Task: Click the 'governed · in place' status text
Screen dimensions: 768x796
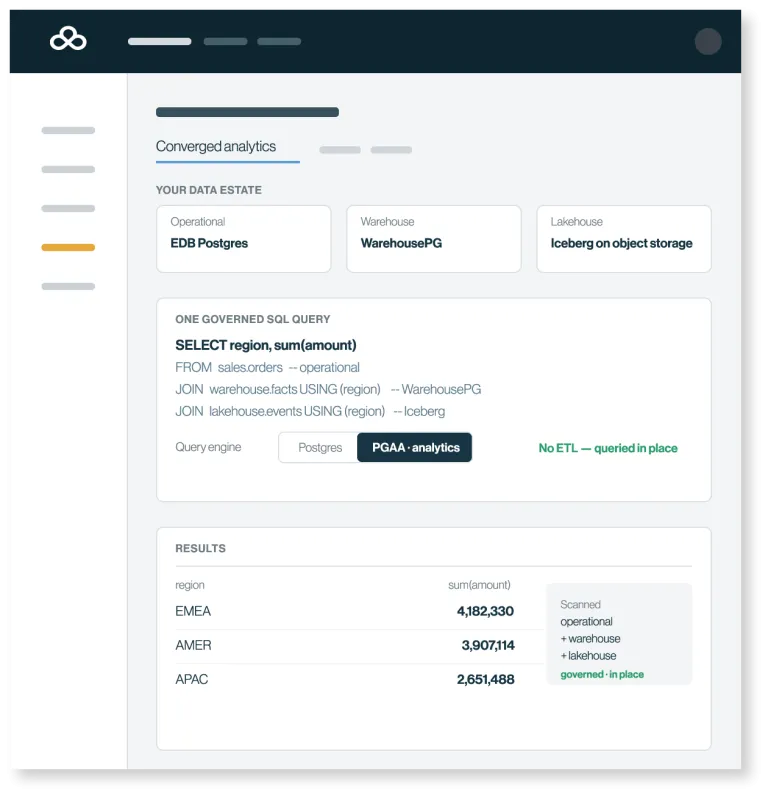Action: [x=602, y=674]
